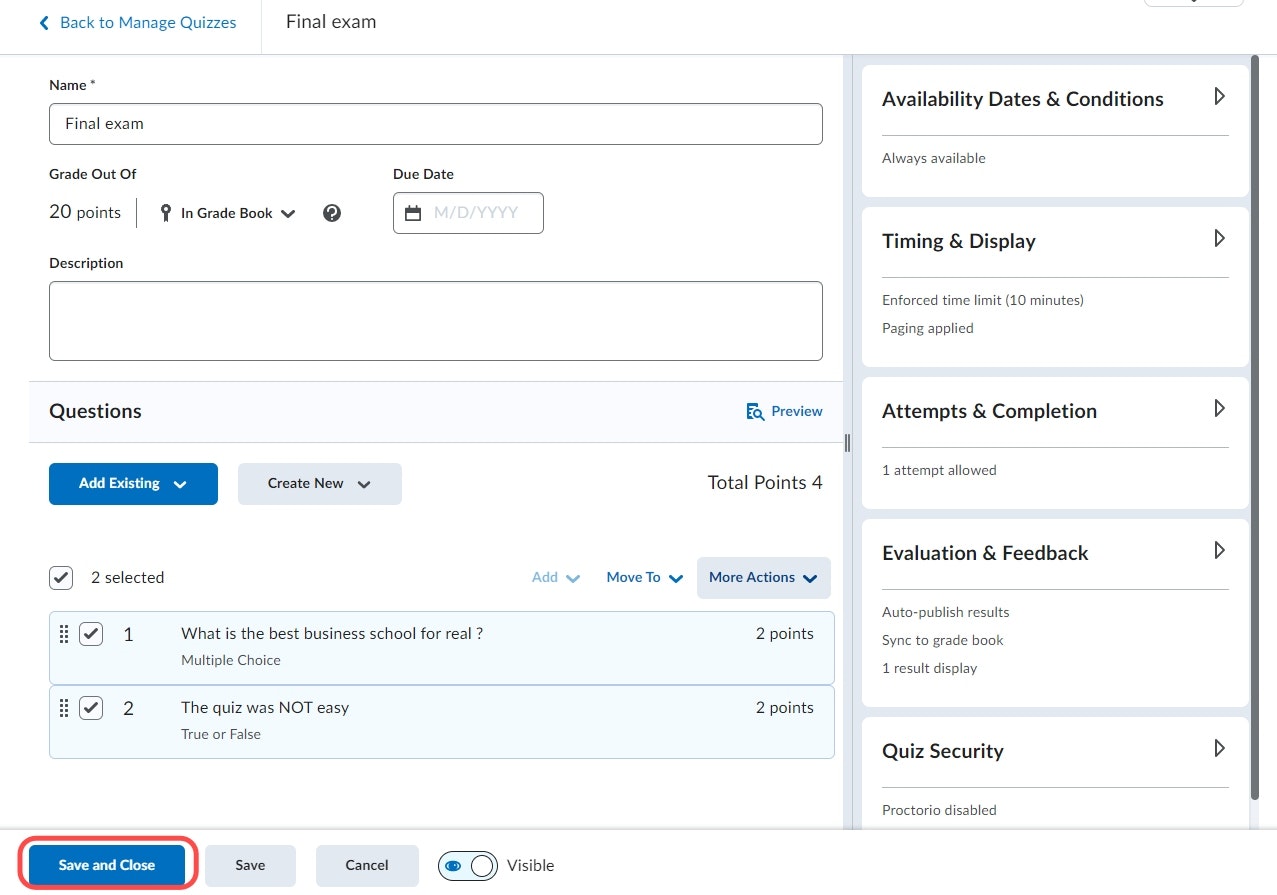Click the Preview magnifier icon
This screenshot has width=1277, height=895.
(x=756, y=411)
